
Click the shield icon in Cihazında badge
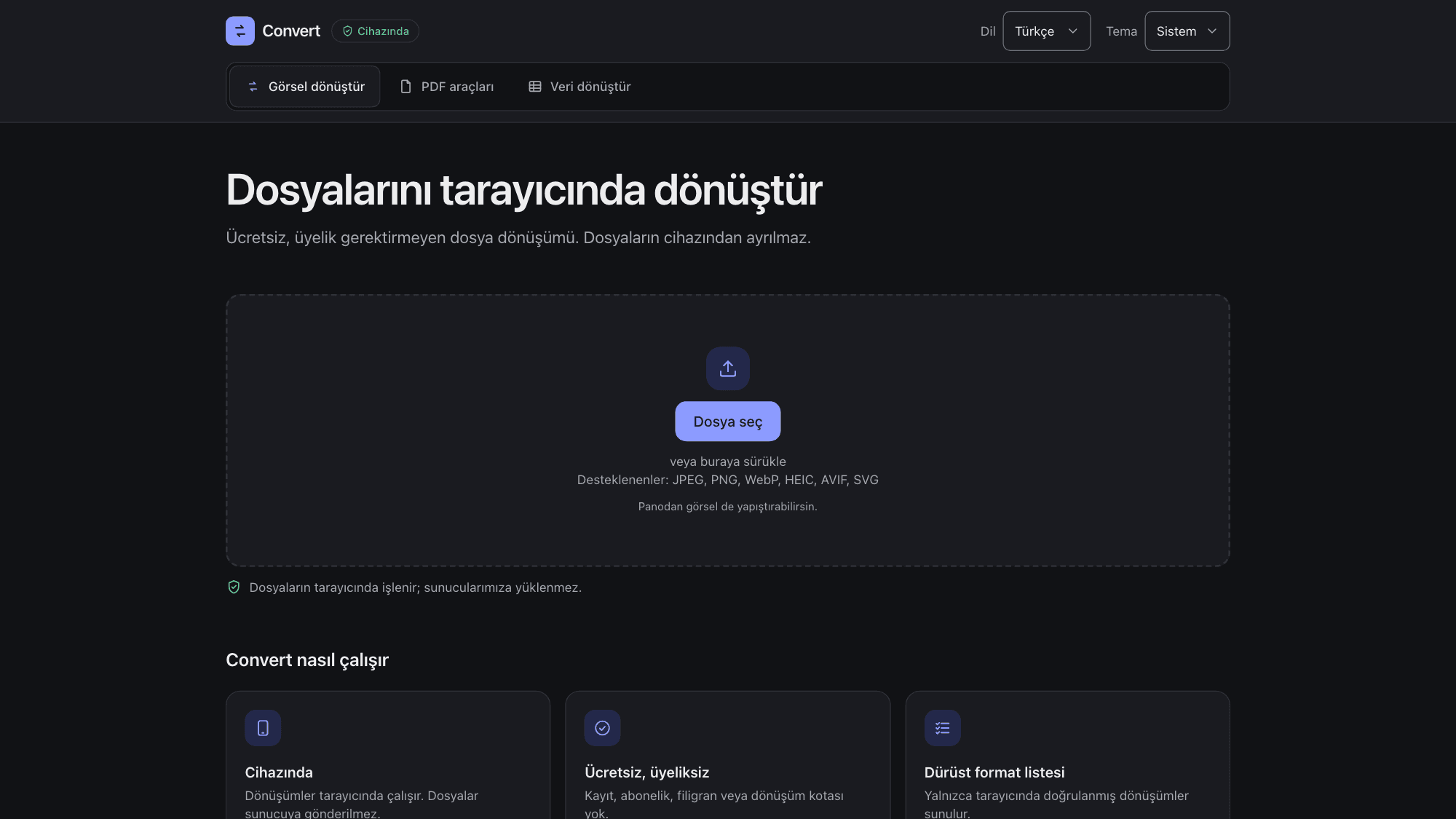pyautogui.click(x=347, y=31)
